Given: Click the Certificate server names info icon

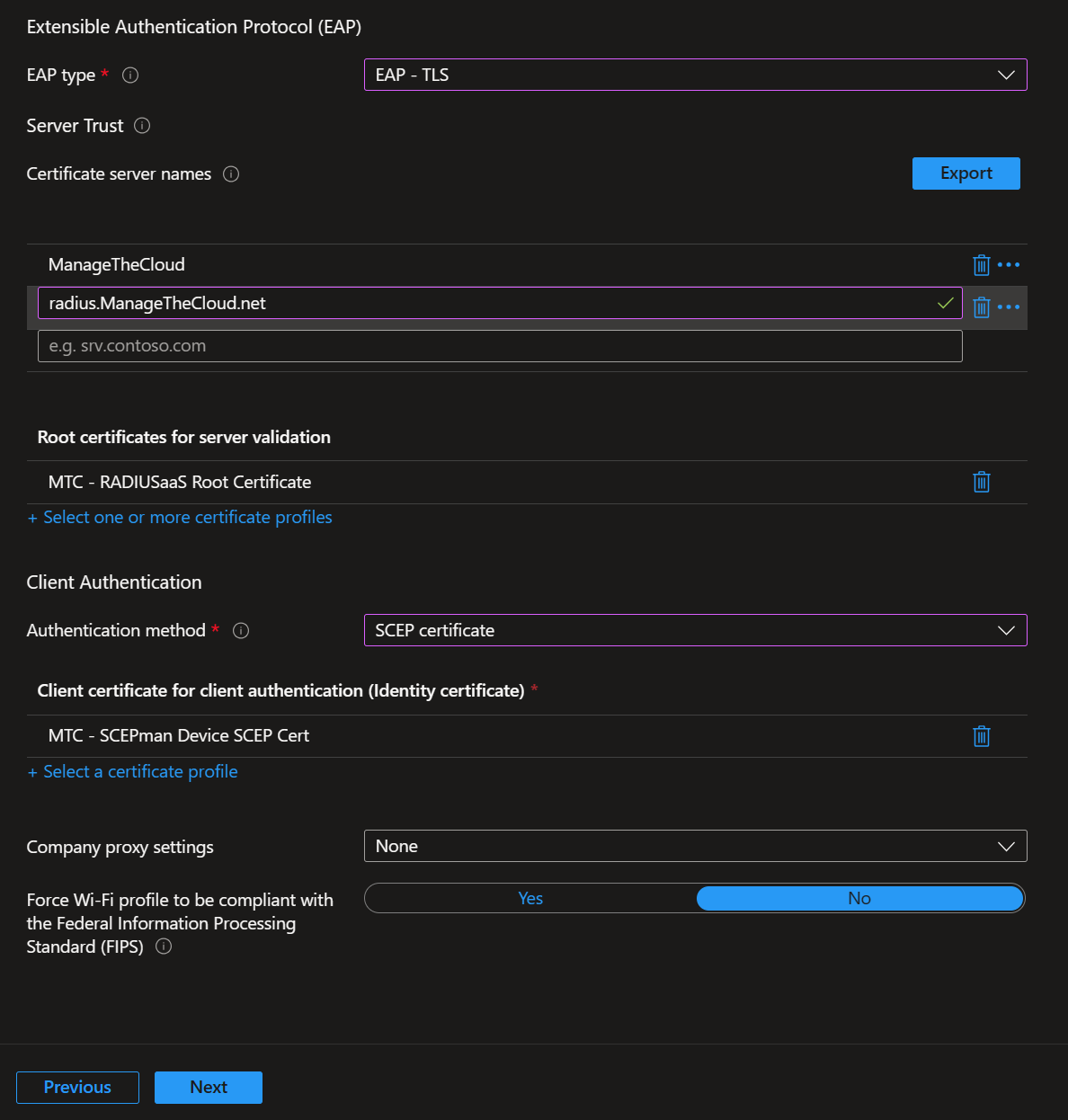Looking at the screenshot, I should [x=231, y=174].
